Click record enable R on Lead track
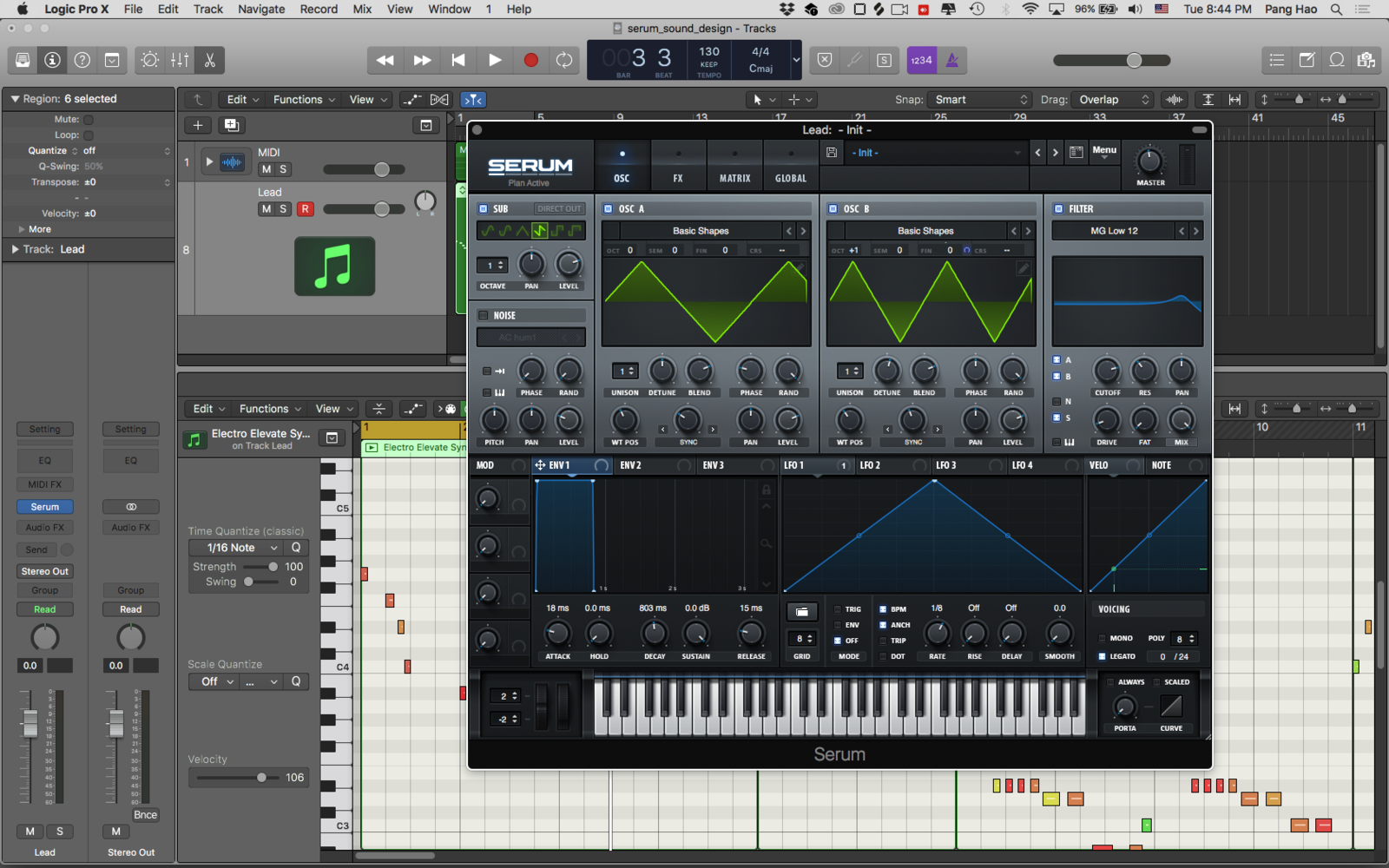The width and height of the screenshot is (1389, 868). 305,209
